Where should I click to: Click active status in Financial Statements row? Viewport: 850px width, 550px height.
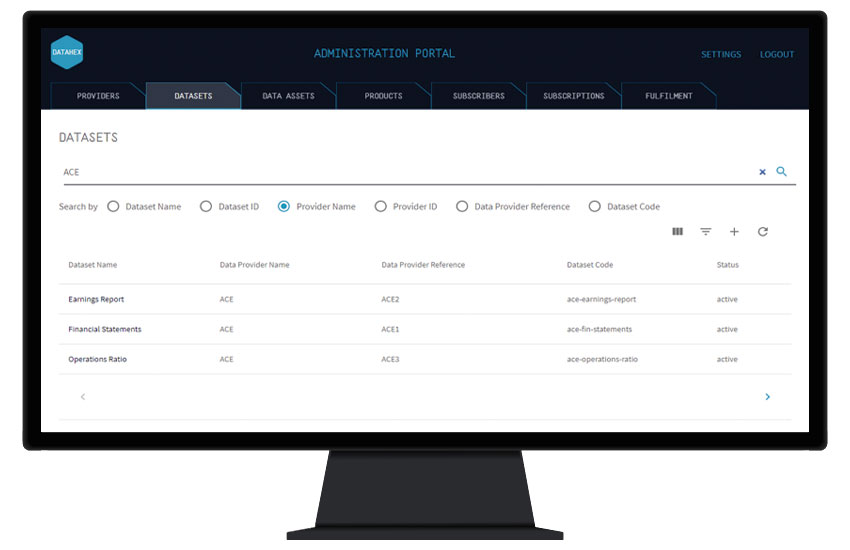(727, 329)
